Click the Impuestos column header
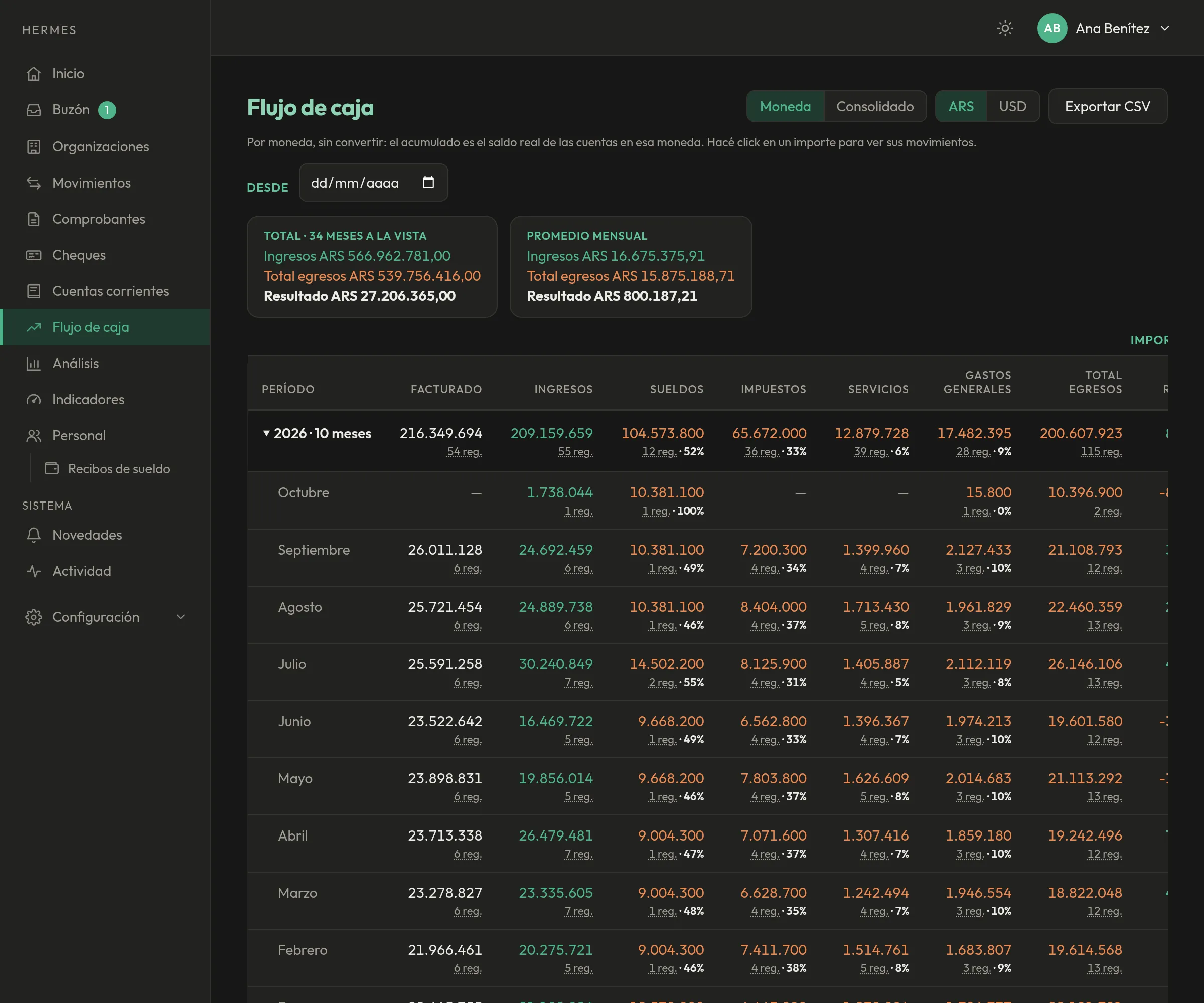1204x1003 pixels. 773,389
